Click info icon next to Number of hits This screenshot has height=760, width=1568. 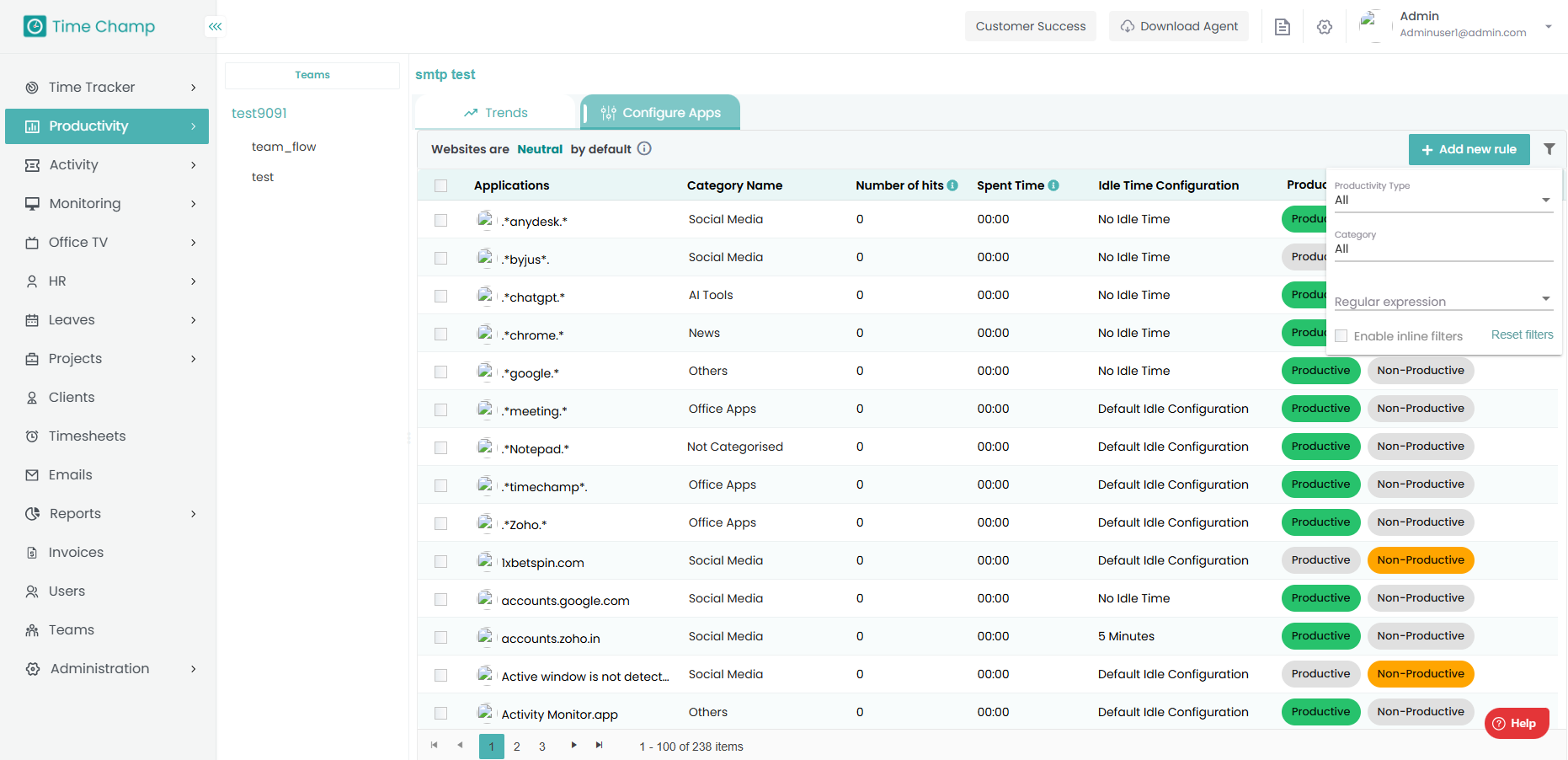tap(952, 185)
